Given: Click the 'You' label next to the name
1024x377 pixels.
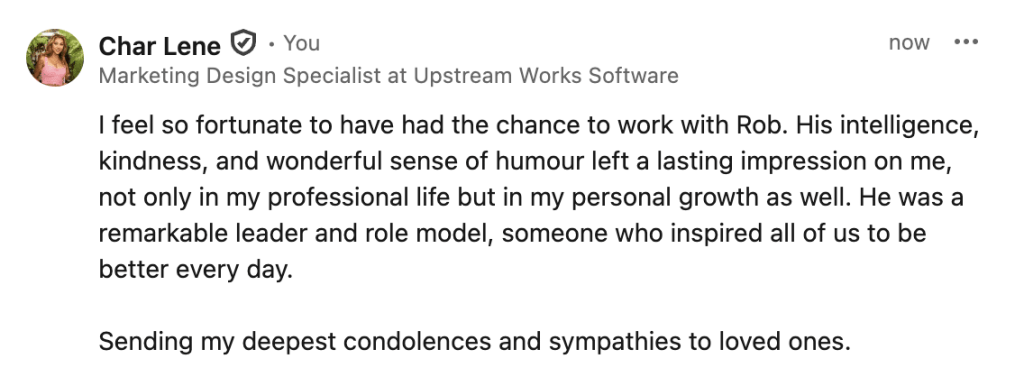Looking at the screenshot, I should [302, 43].
